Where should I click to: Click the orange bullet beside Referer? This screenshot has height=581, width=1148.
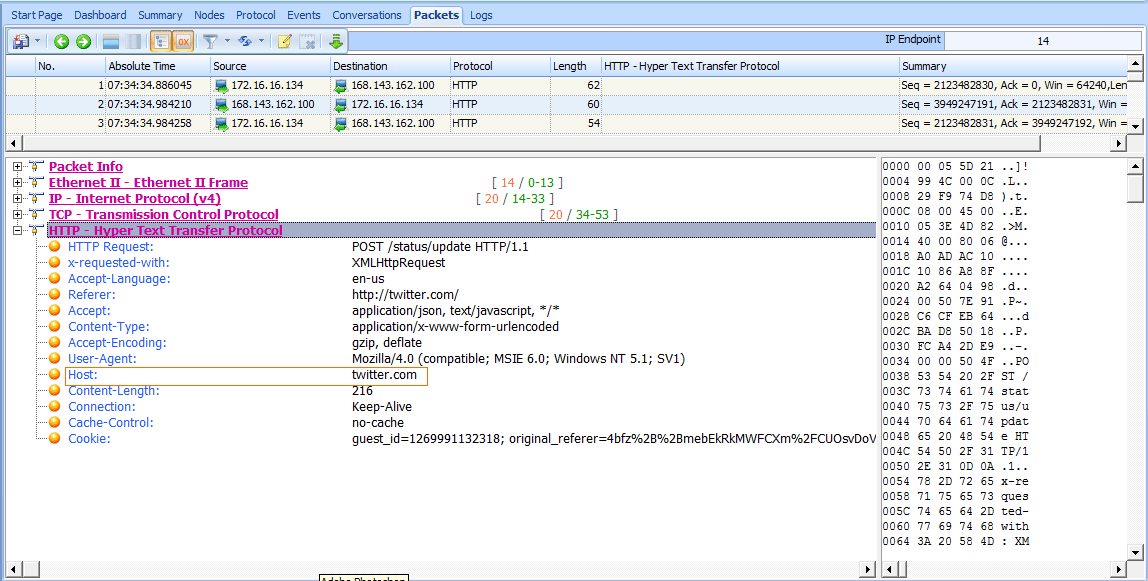[x=54, y=295]
